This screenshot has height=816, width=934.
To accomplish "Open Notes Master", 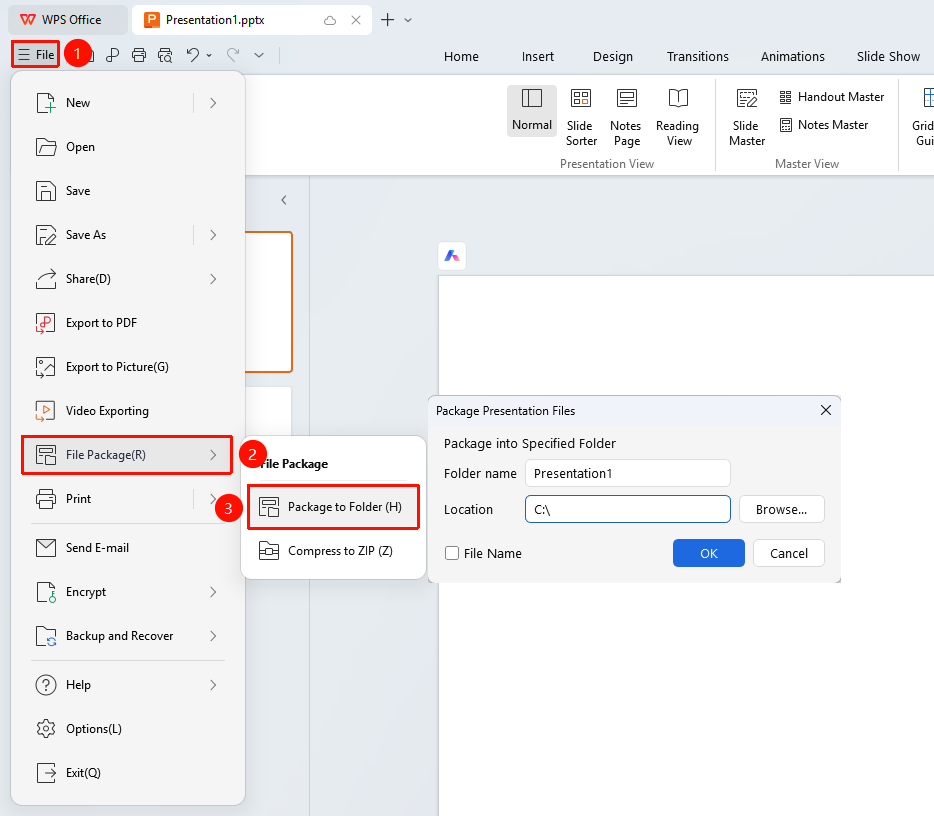I will pyautogui.click(x=824, y=125).
